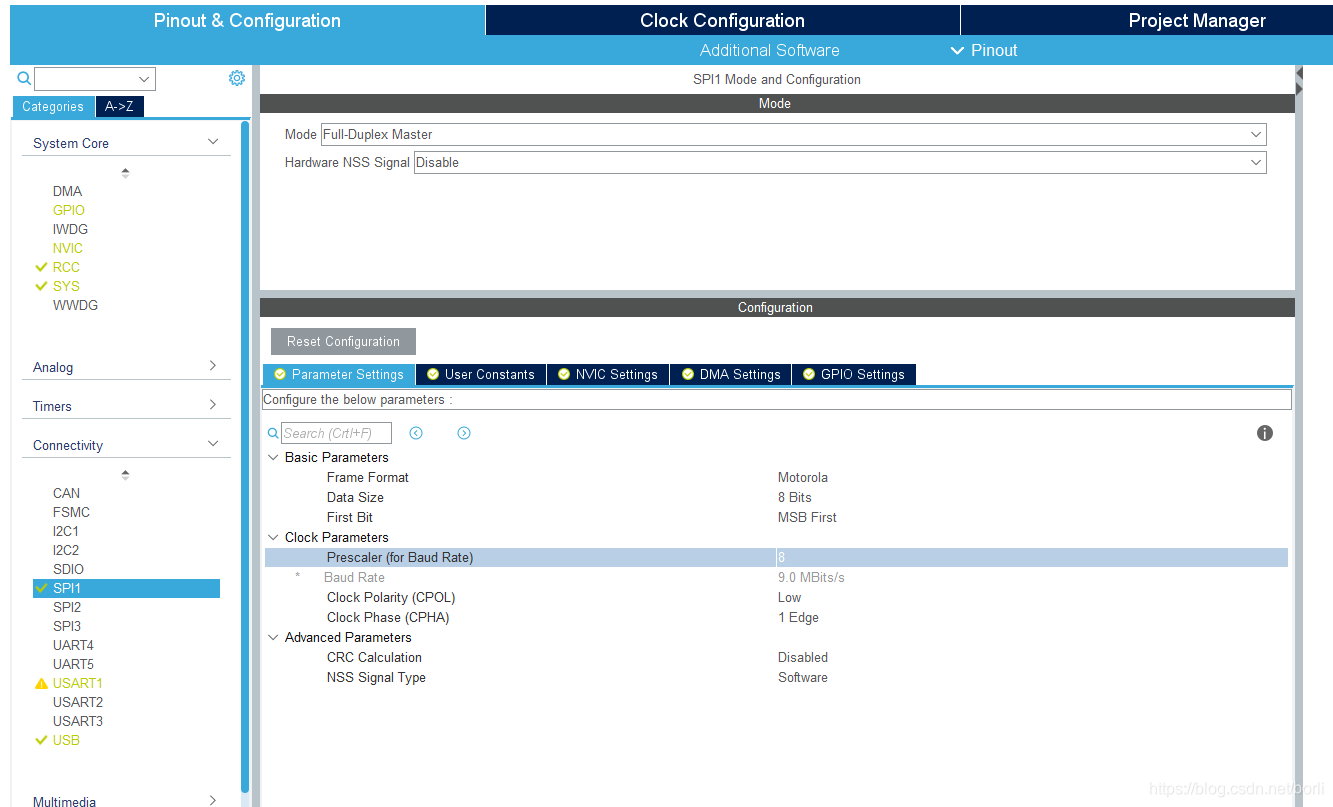This screenshot has height=807, width=1333.
Task: Switch to Project Manager tab
Action: point(1197,20)
